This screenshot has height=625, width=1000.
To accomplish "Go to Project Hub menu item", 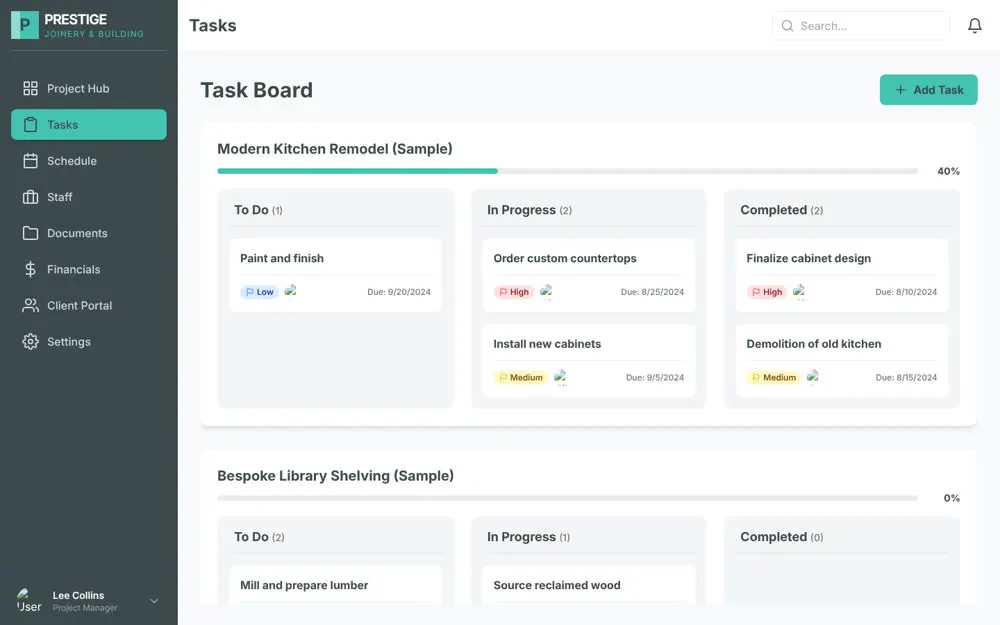I will (89, 89).
